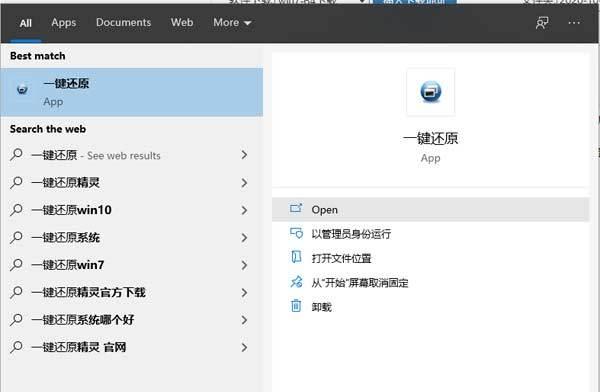Expand arrow for 一键还原 See web results
Screen dimensions: 600x392
pos(244,155)
